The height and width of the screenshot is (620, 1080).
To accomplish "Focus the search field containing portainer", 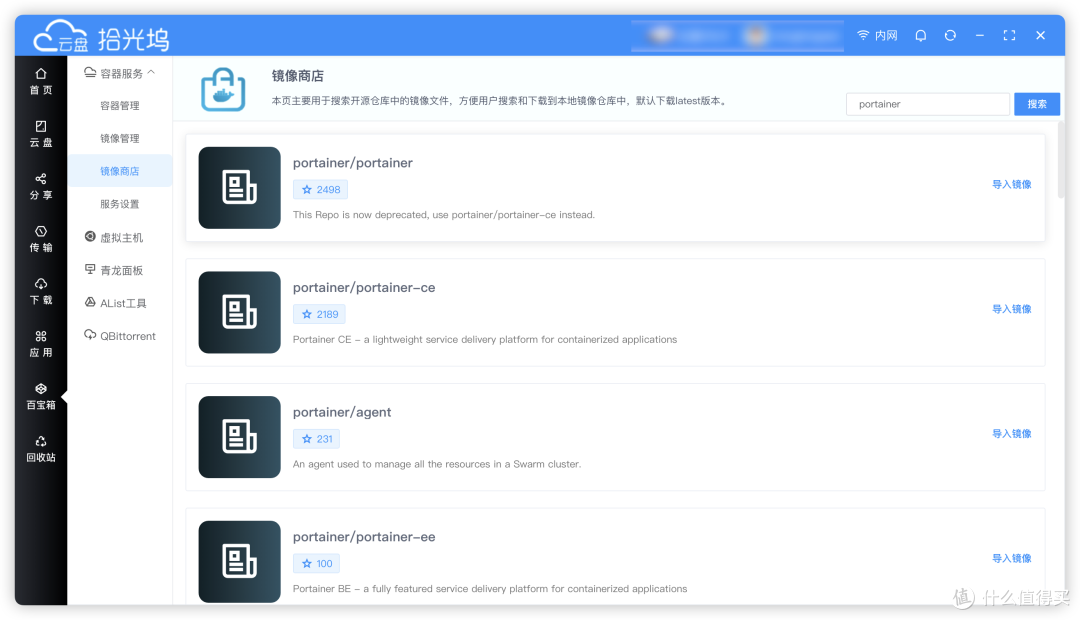I will click(928, 104).
